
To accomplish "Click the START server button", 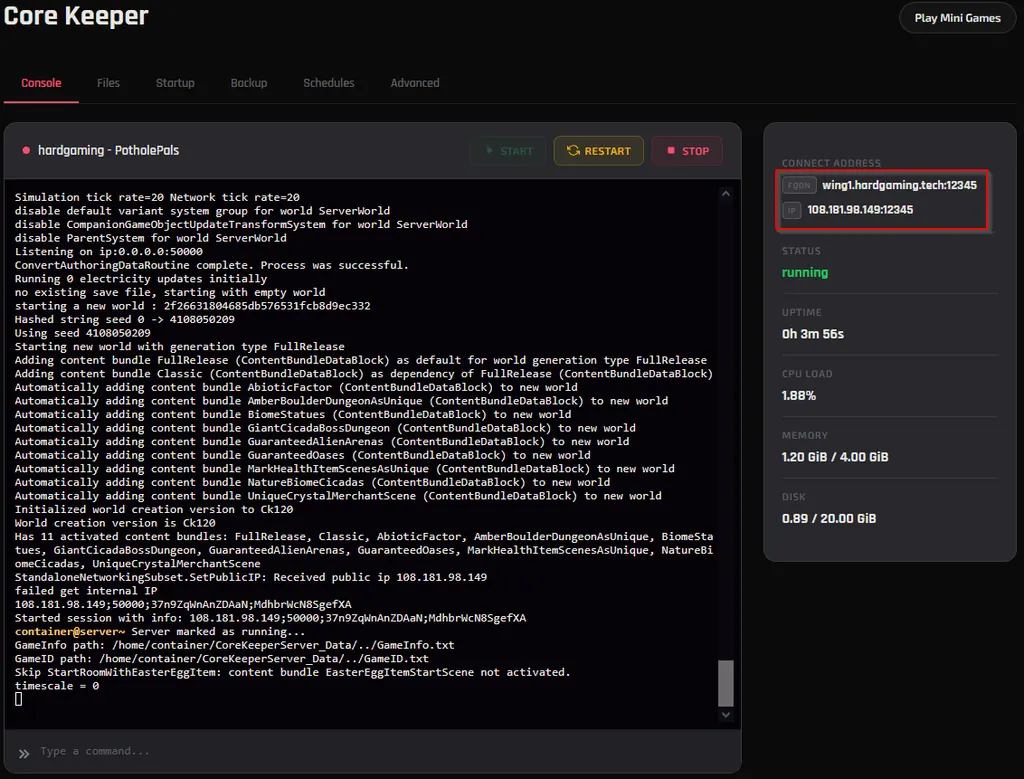I will [x=508, y=151].
